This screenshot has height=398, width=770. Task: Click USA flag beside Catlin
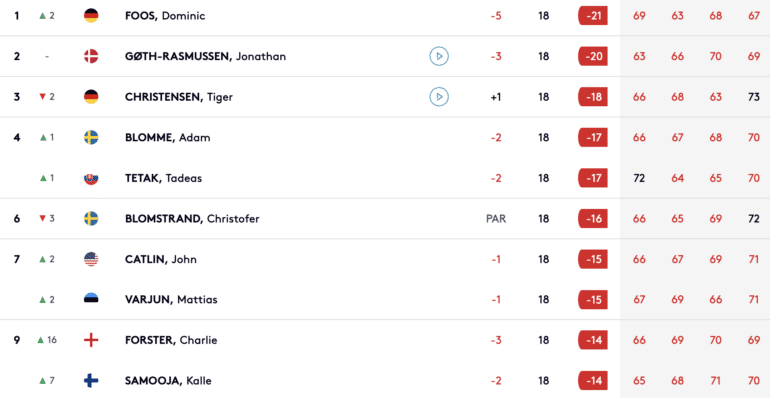91,259
